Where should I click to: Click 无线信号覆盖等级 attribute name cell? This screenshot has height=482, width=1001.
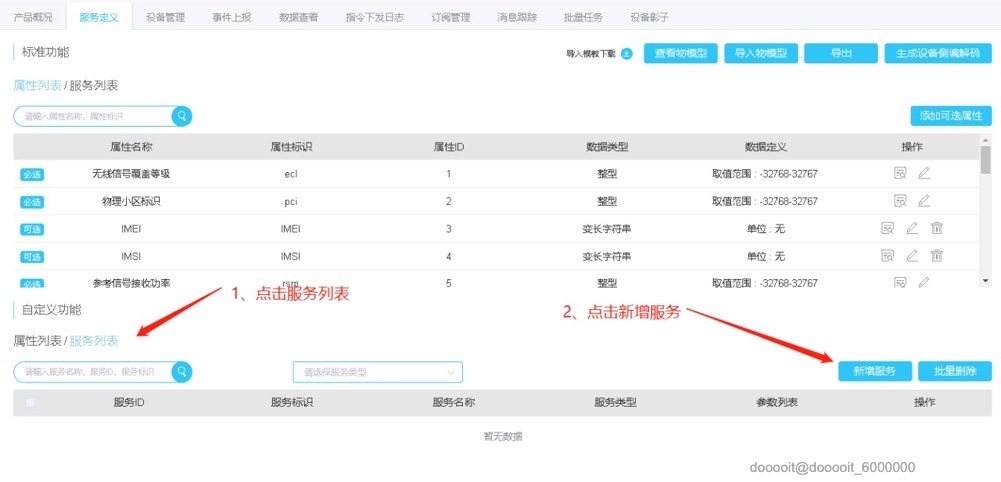131,174
